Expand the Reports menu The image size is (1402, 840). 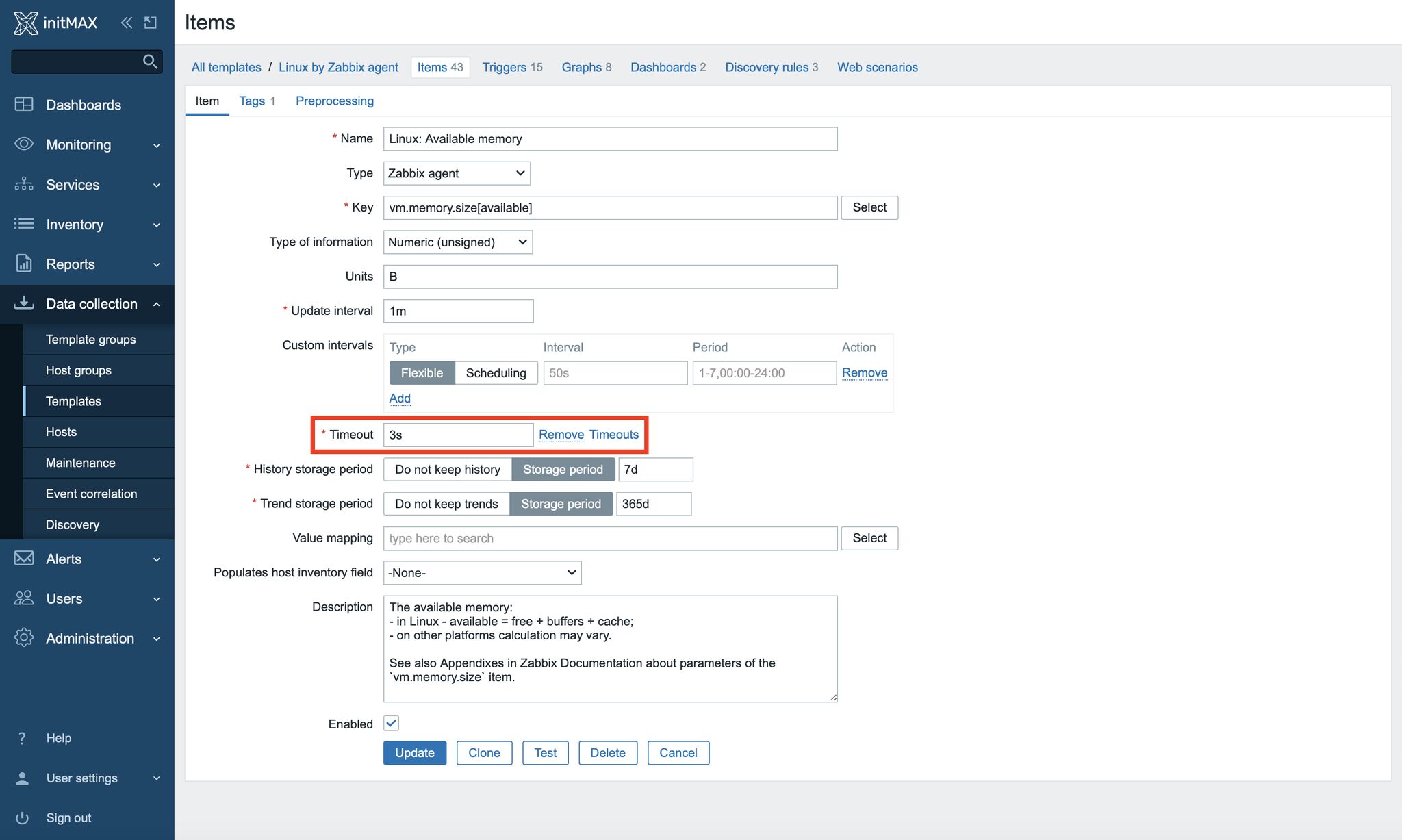tap(157, 264)
